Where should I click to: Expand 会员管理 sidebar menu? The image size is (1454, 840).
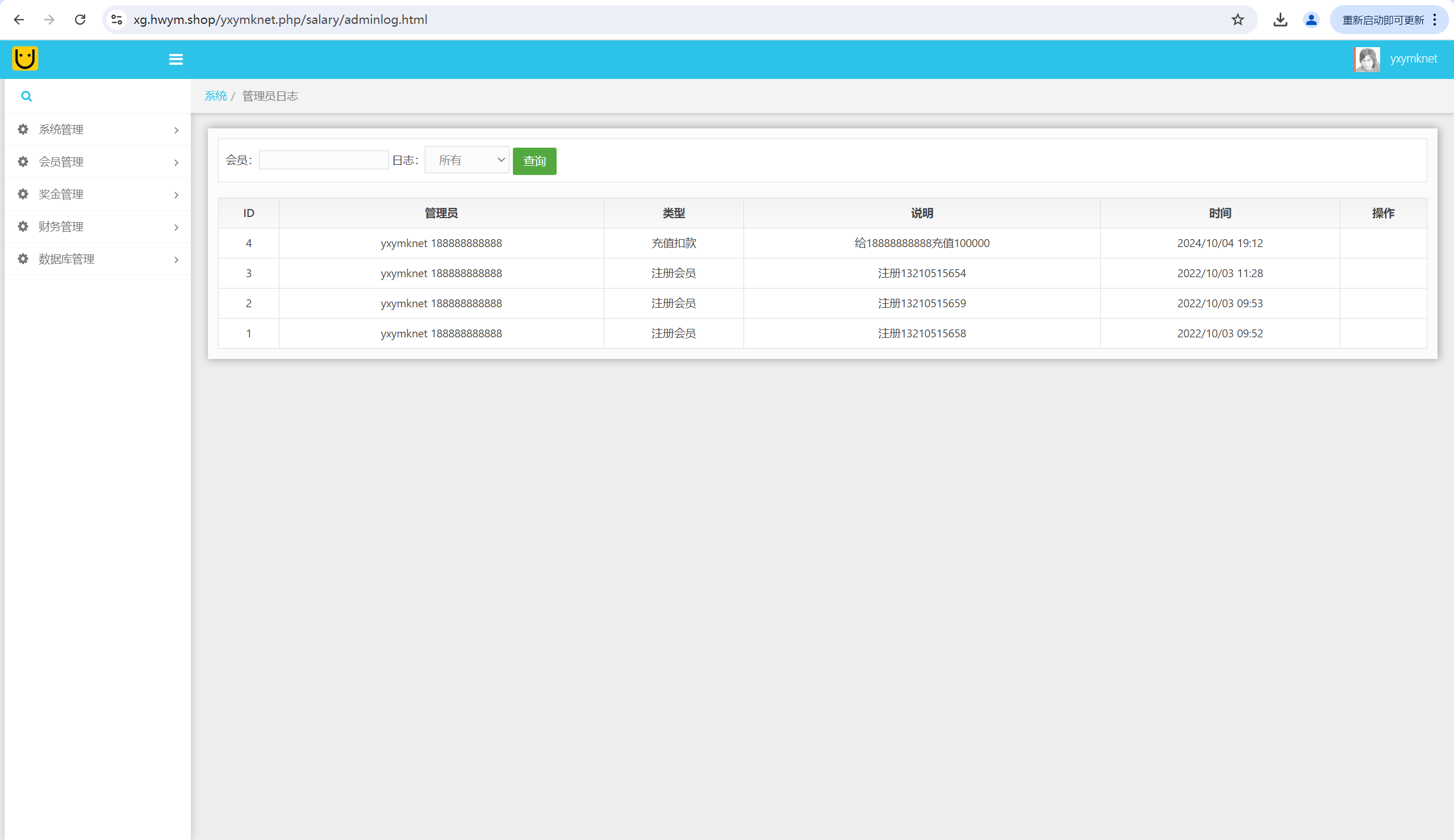[x=97, y=162]
